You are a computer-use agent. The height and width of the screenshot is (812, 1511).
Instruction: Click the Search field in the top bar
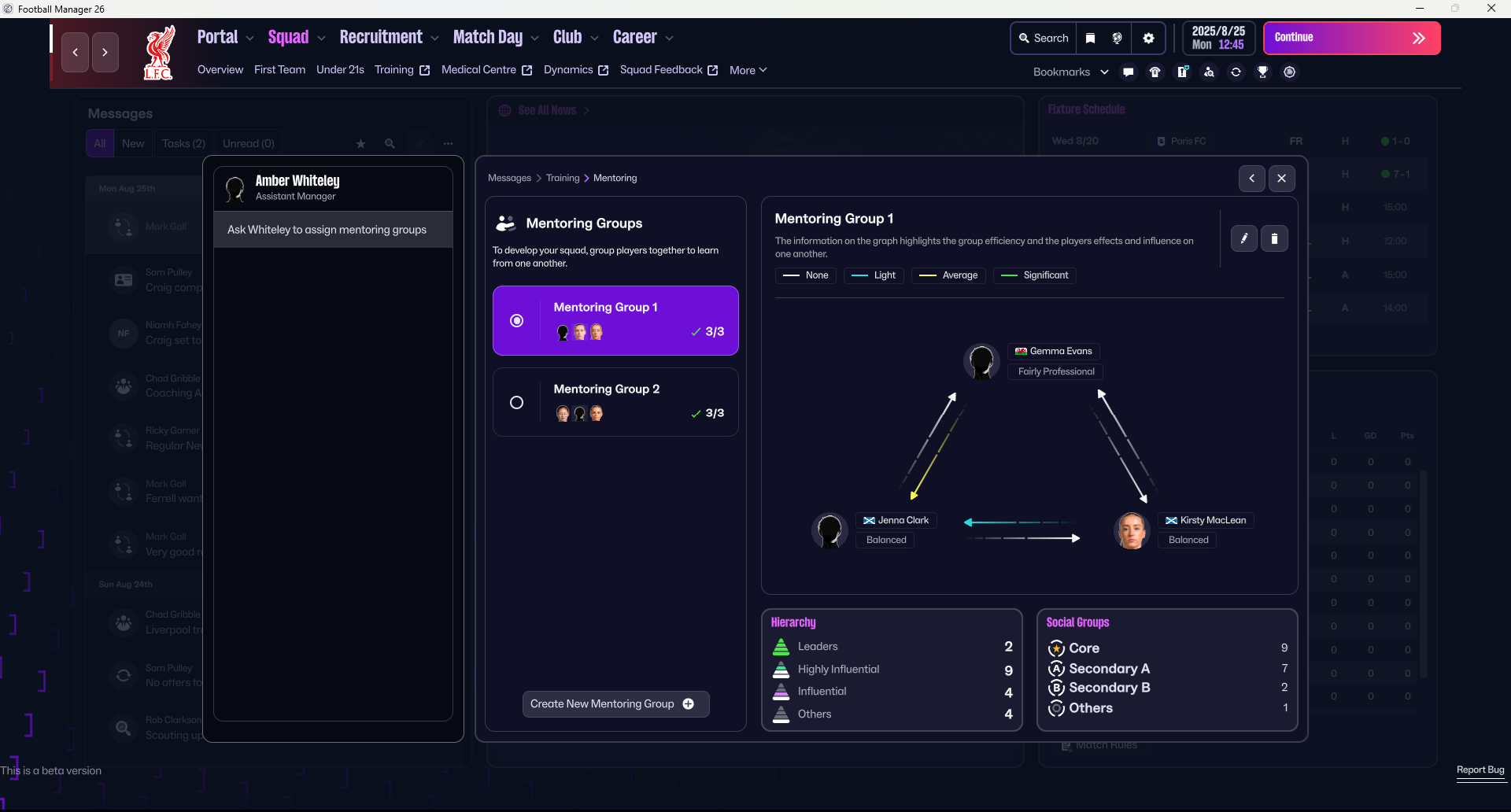coord(1043,39)
